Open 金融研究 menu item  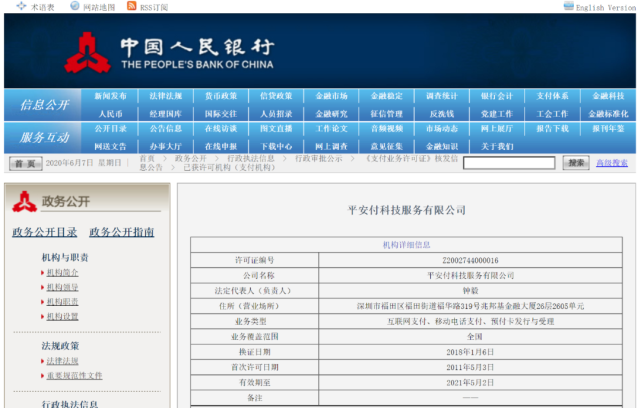[x=332, y=114]
